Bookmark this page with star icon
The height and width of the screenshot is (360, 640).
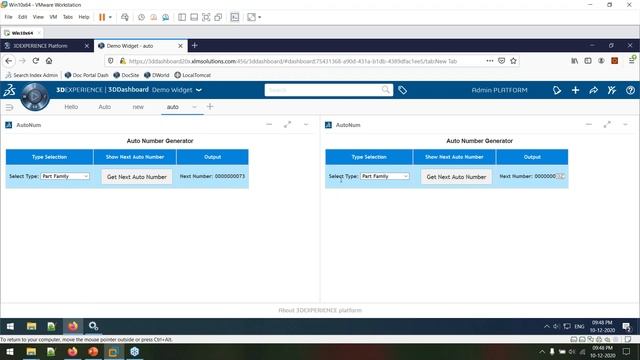(x=513, y=61)
